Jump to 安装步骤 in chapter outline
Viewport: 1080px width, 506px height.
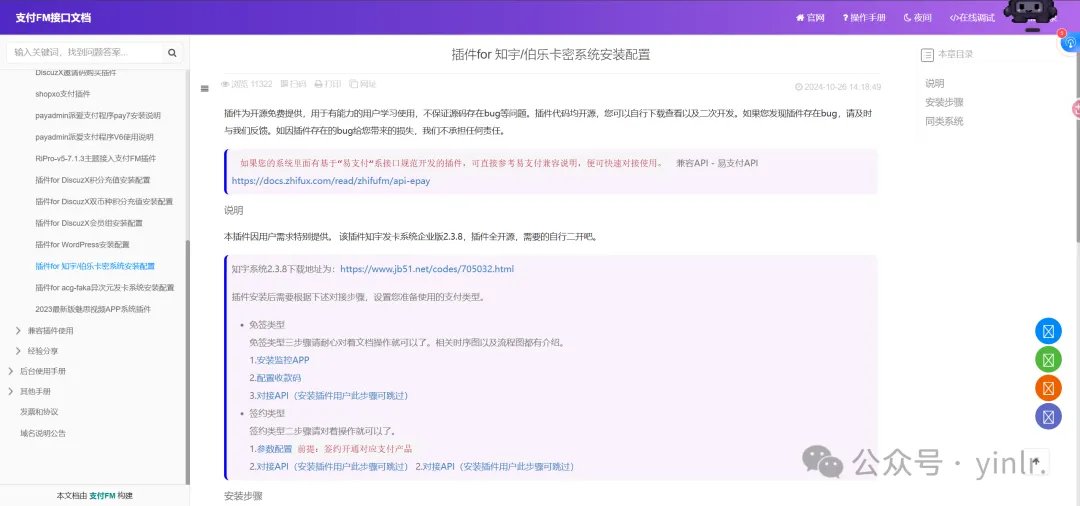click(944, 103)
